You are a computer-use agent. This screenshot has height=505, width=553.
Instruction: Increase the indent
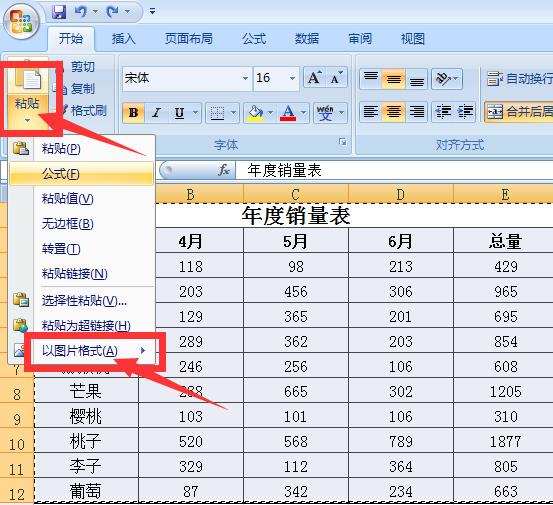click(x=465, y=112)
